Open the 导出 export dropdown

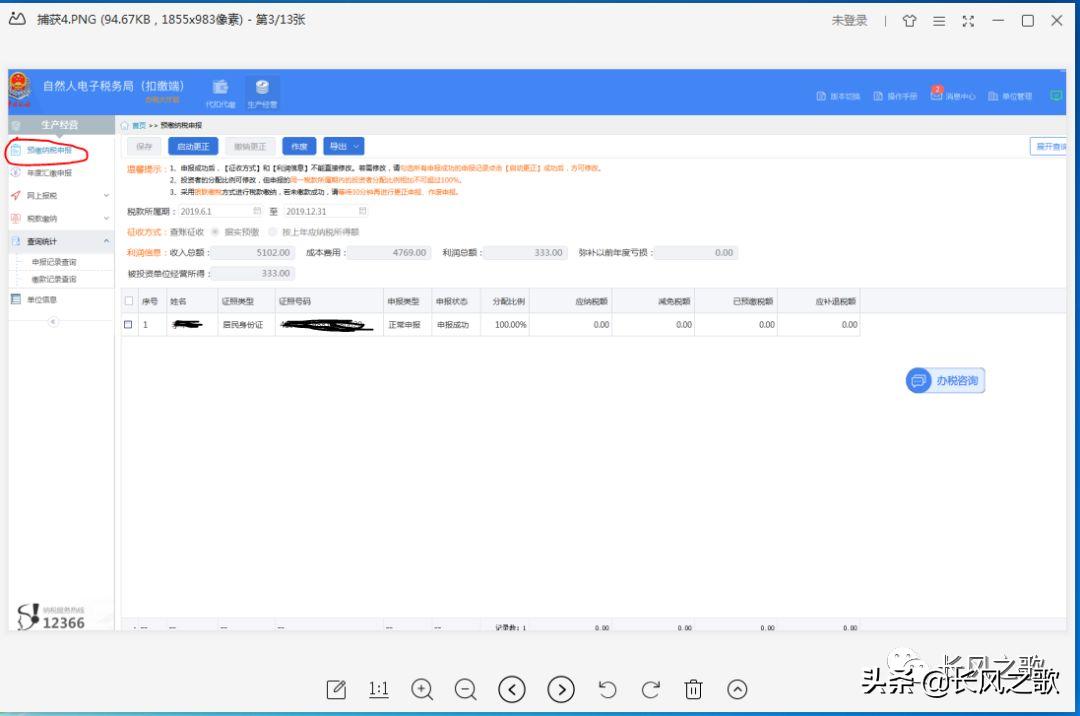click(x=344, y=146)
